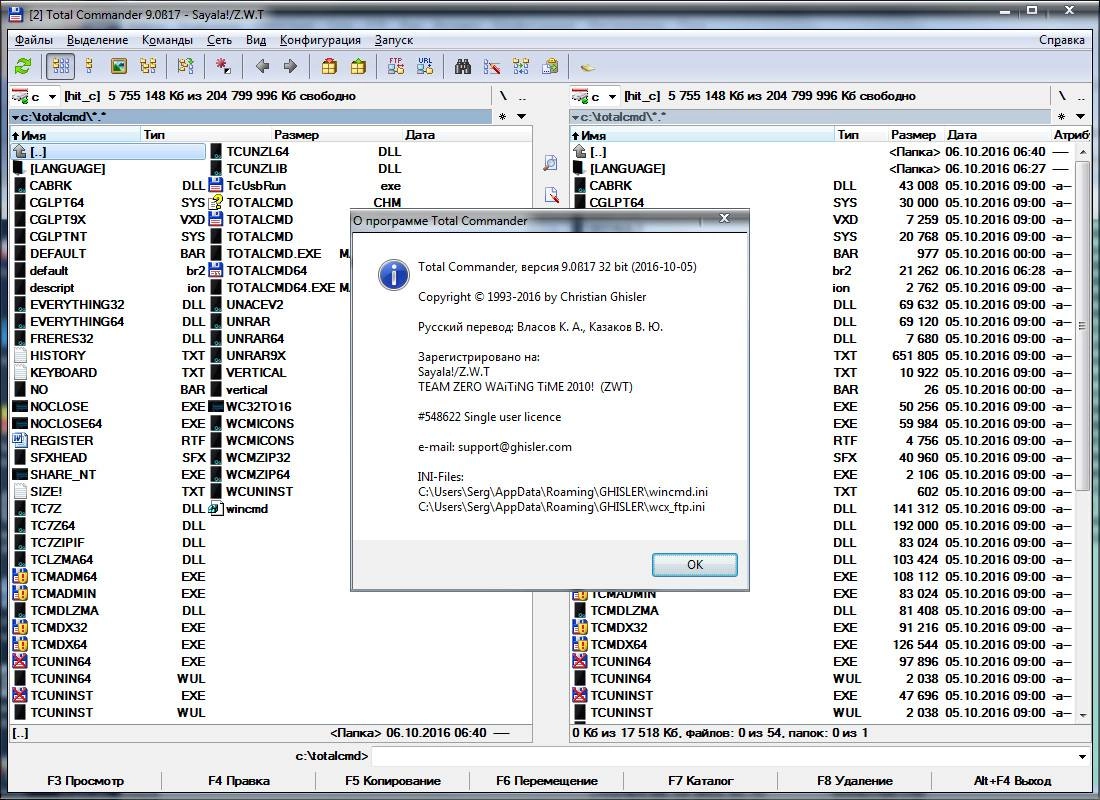Click OK in the About dialog

pyautogui.click(x=695, y=565)
